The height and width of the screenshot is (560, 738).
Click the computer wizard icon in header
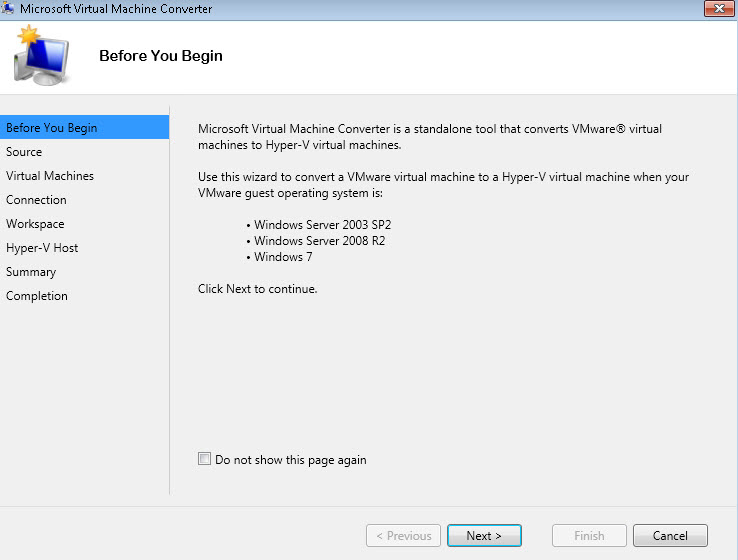[x=41, y=56]
